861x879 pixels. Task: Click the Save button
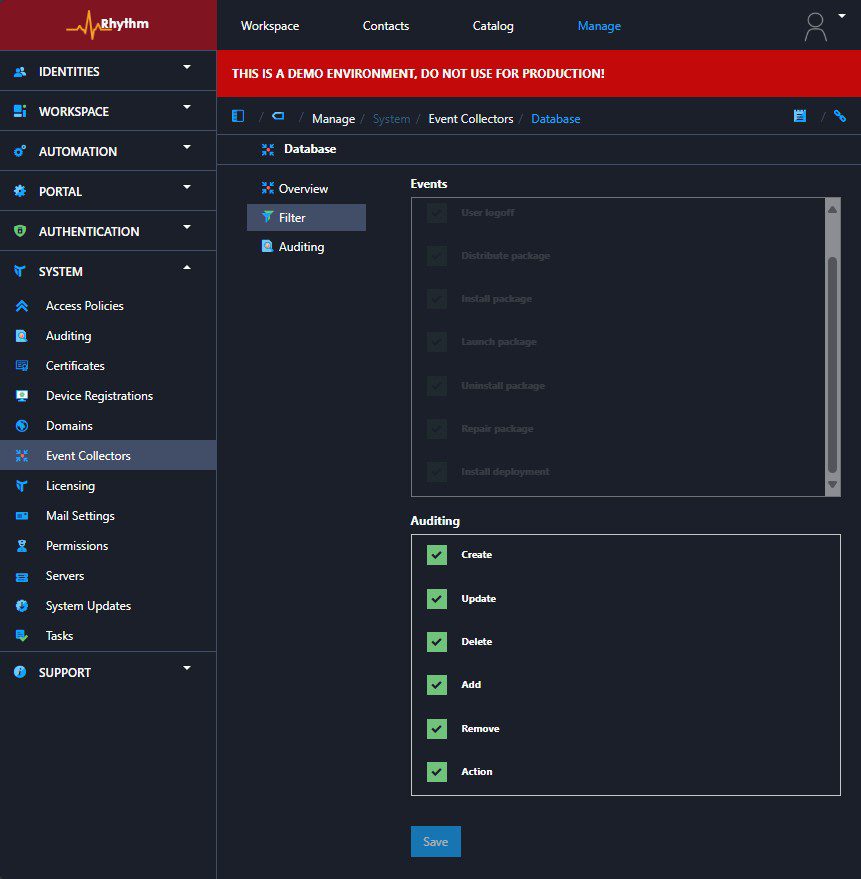(x=435, y=842)
